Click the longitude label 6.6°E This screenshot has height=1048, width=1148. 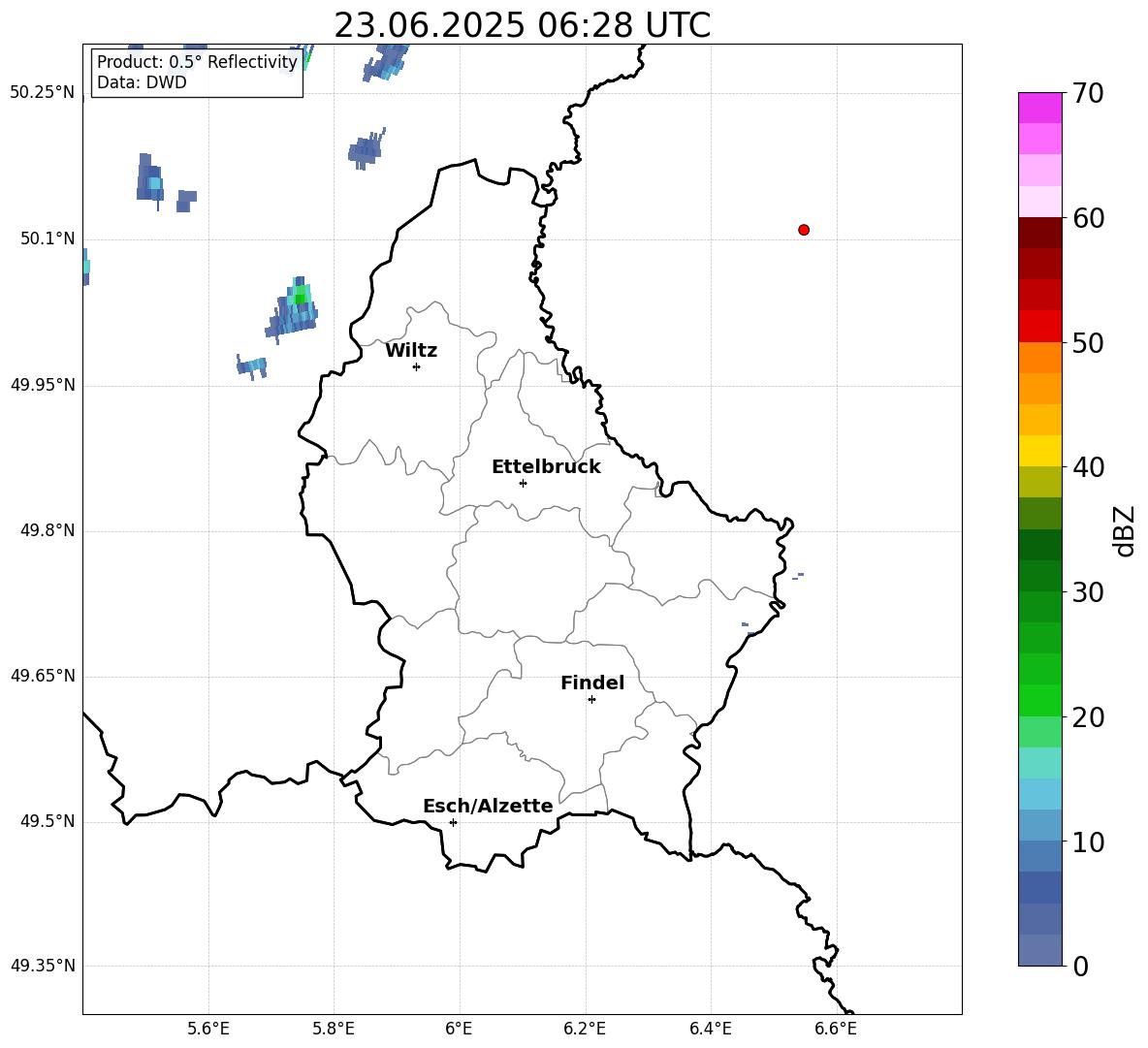(x=836, y=1029)
